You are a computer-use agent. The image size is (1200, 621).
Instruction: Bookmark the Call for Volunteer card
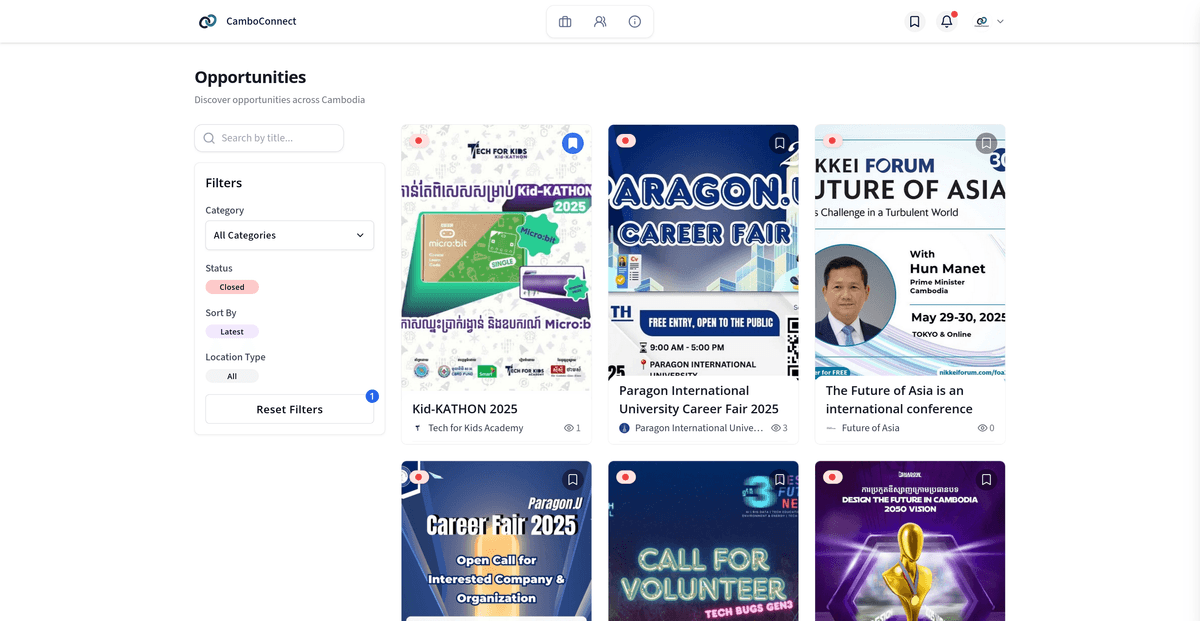(x=780, y=479)
